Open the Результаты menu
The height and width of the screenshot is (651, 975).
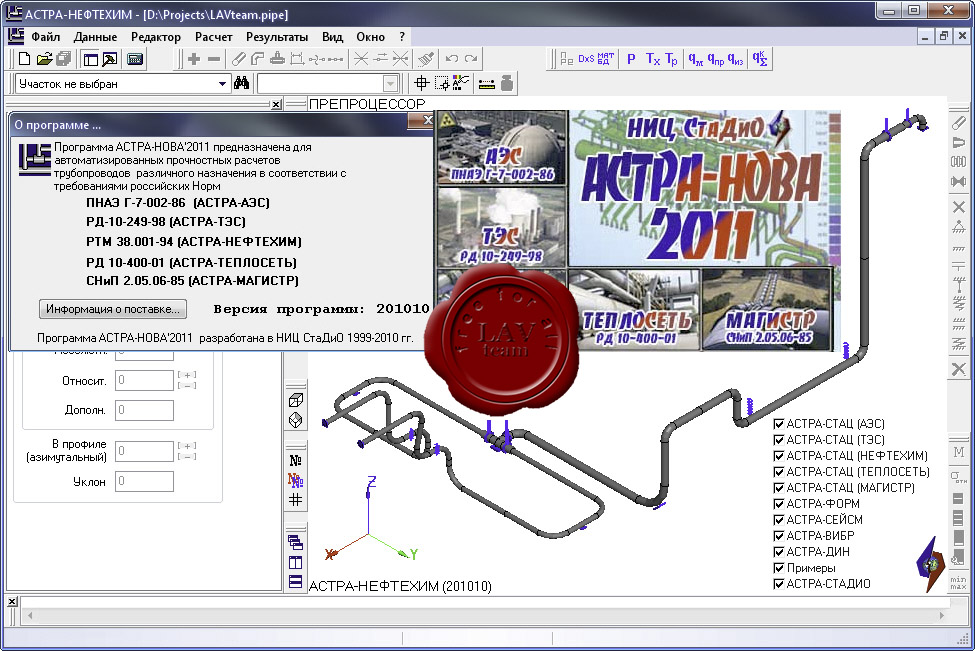[277, 37]
